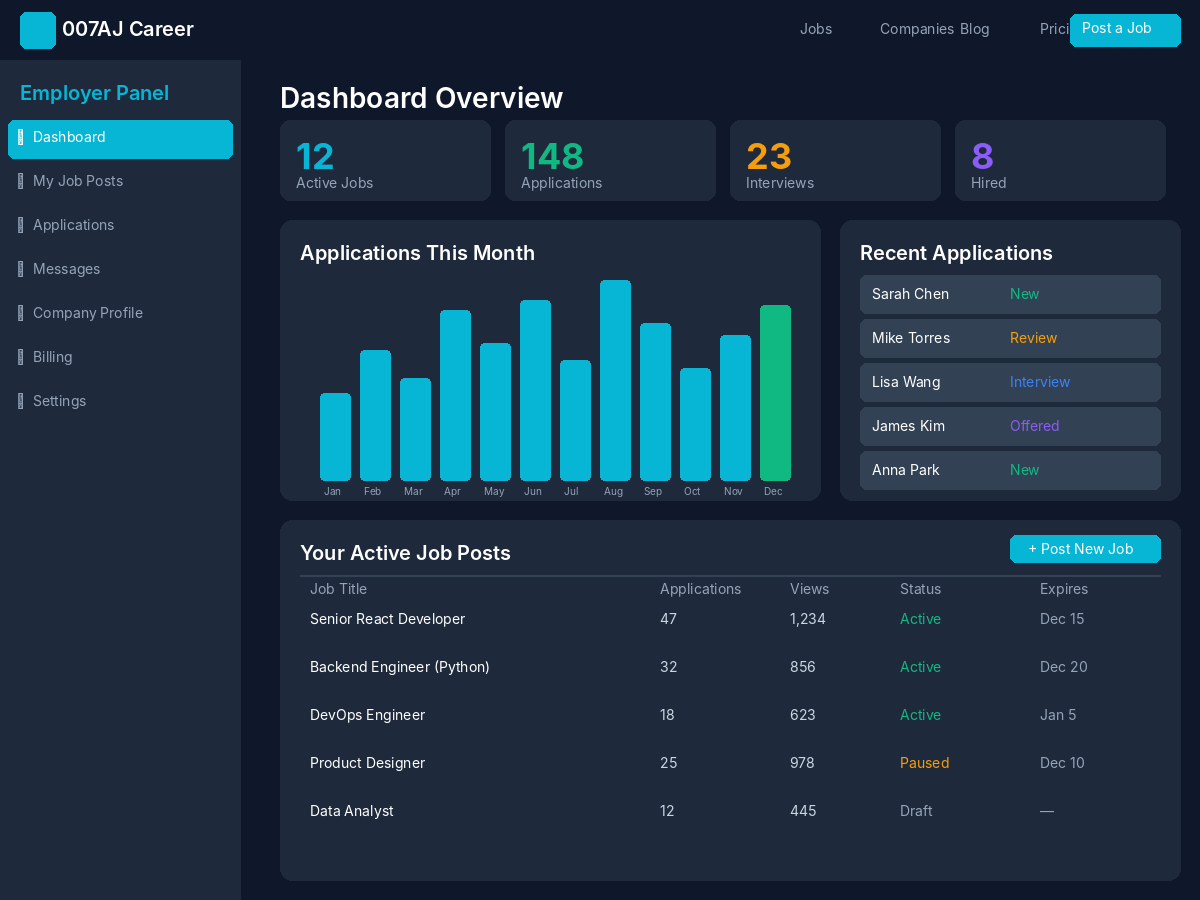The height and width of the screenshot is (900, 1200).
Task: Click the Offered status for James Kim
Action: (x=1034, y=426)
